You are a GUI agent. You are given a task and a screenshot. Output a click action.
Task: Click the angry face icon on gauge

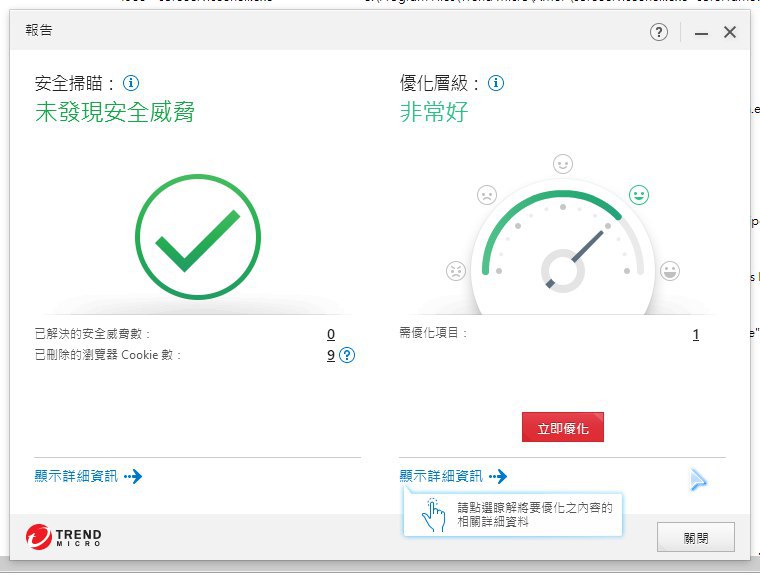tap(456, 271)
